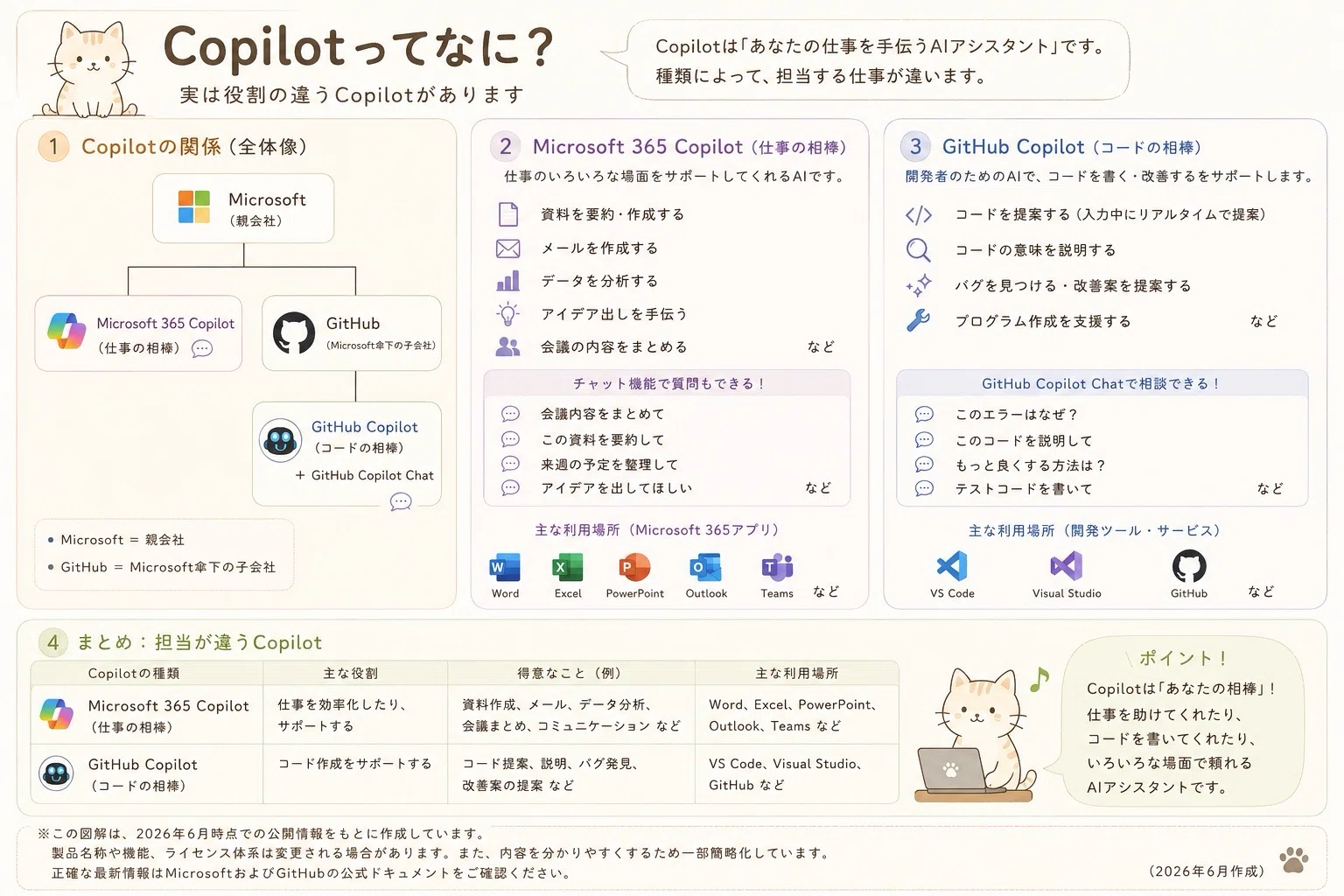Click the number 3 badge beside GitHub Copilot
This screenshot has width=1344, height=896.
click(x=915, y=146)
